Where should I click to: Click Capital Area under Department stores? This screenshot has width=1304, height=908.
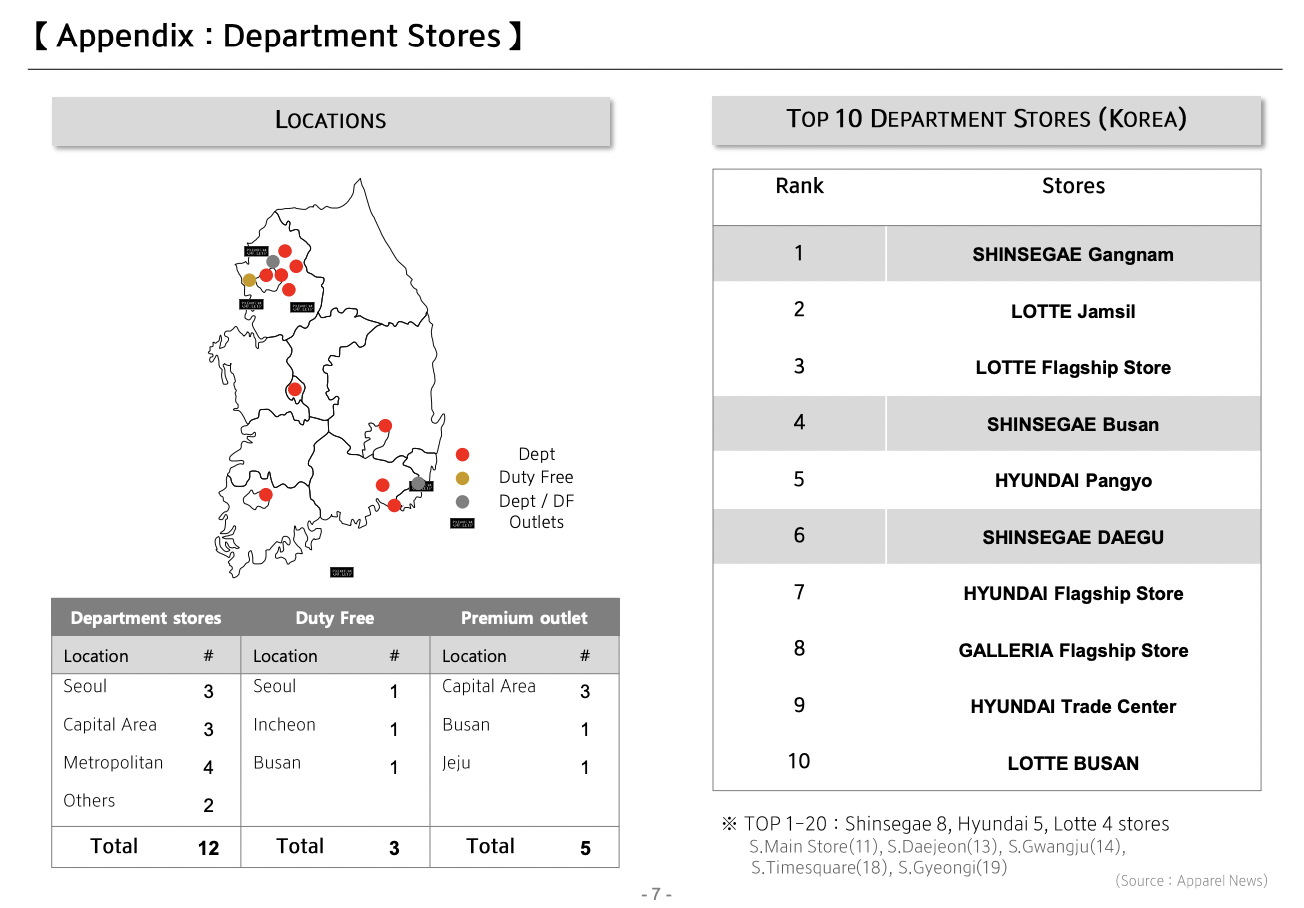point(110,725)
